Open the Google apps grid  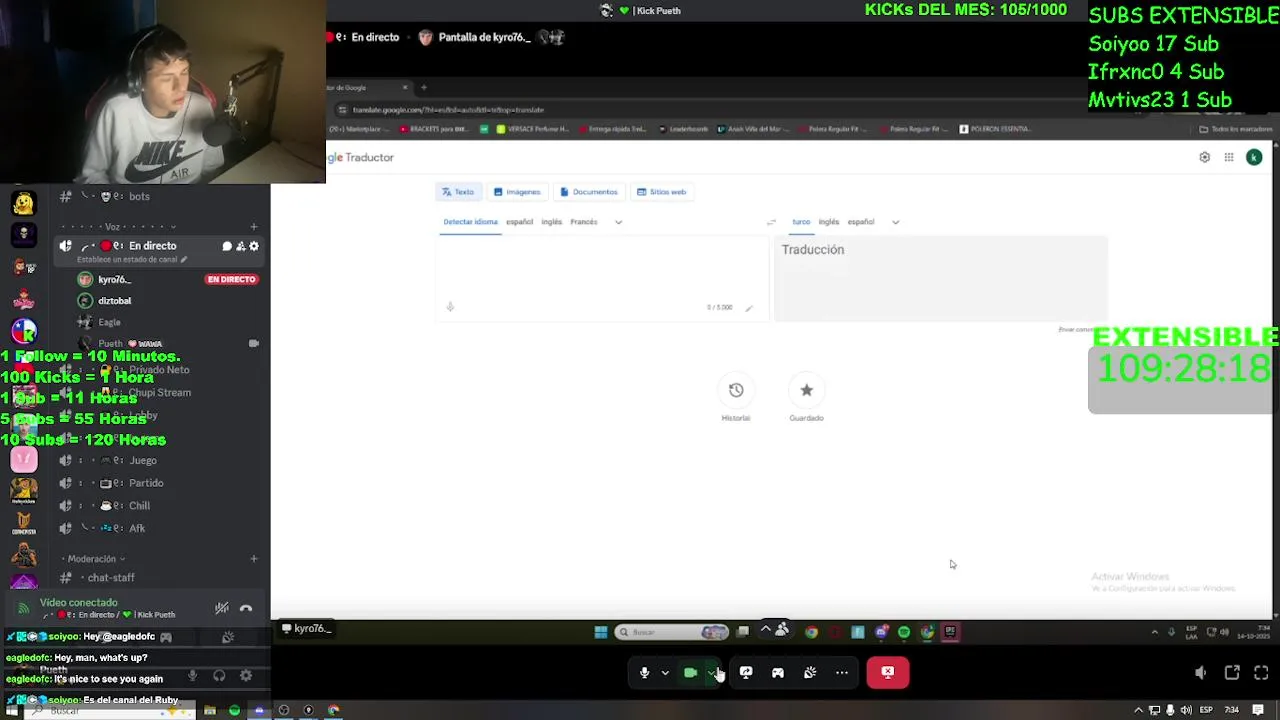coord(1229,157)
